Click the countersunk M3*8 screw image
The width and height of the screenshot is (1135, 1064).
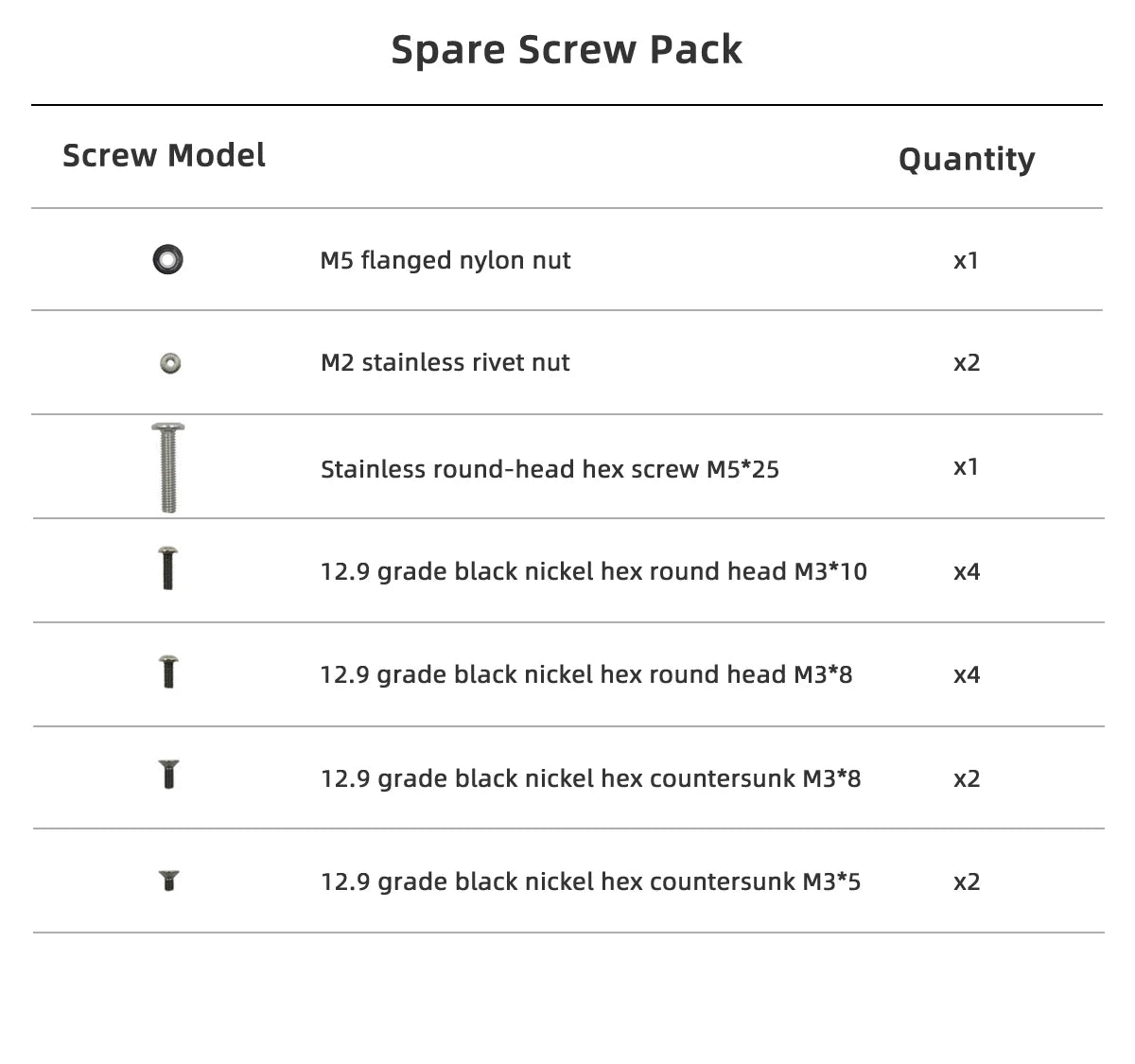pyautogui.click(x=168, y=775)
